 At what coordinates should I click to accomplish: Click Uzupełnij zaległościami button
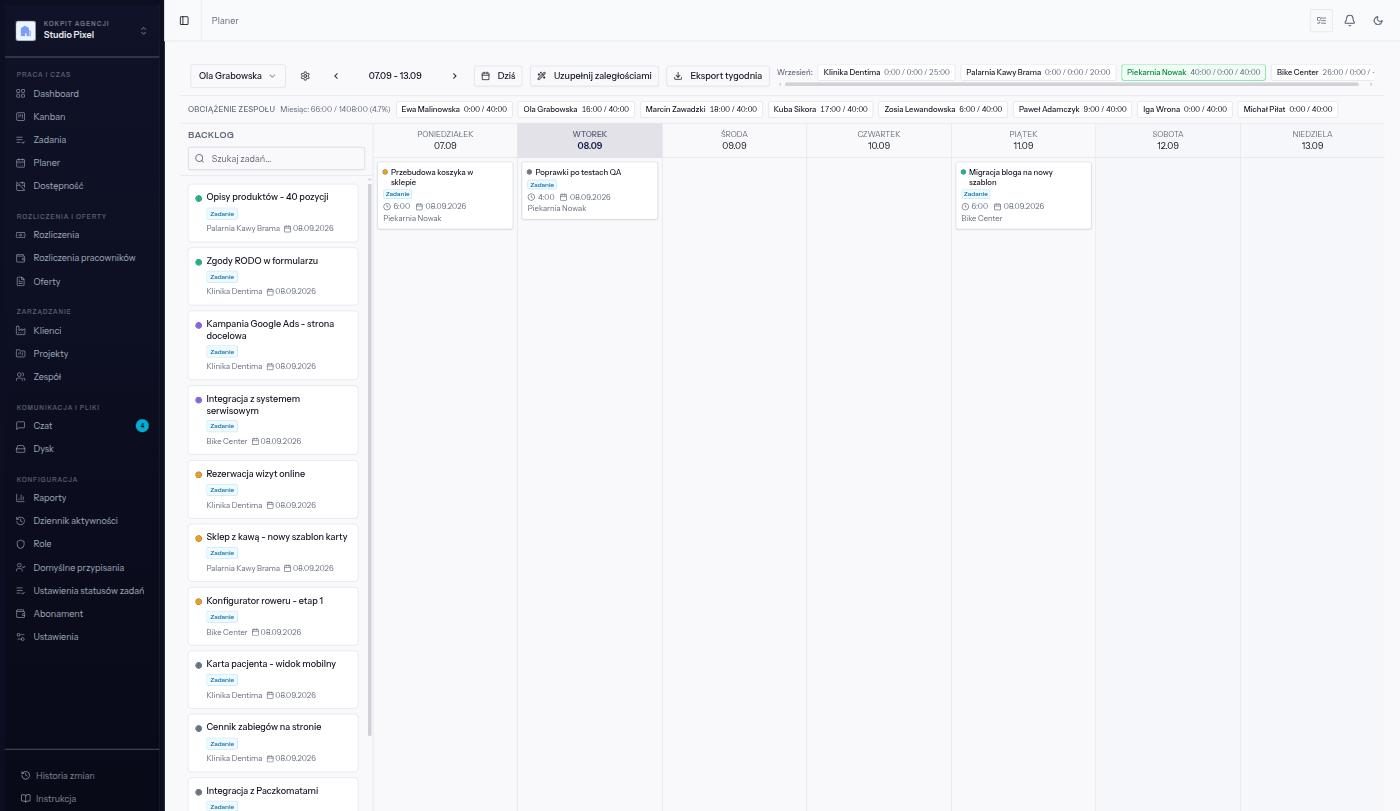(x=594, y=76)
